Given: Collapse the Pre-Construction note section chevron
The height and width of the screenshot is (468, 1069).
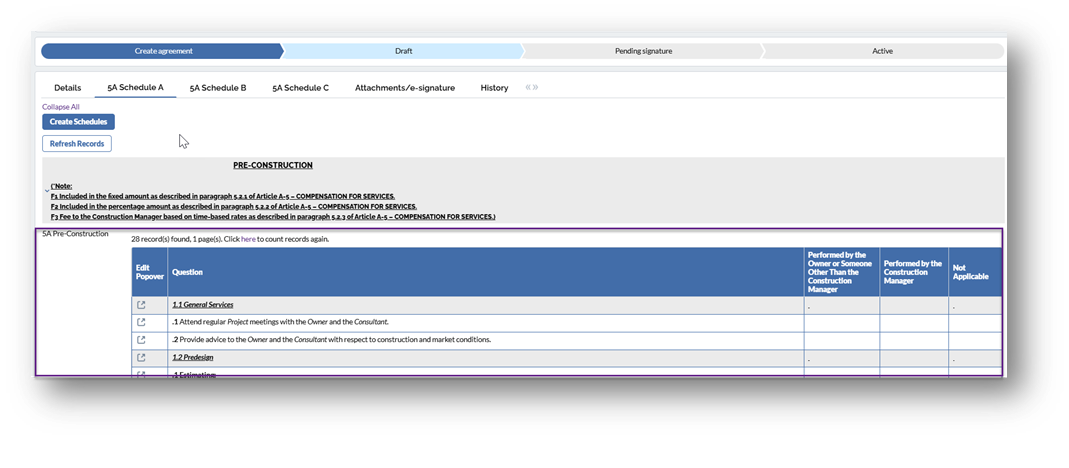Looking at the screenshot, I should pyautogui.click(x=46, y=190).
